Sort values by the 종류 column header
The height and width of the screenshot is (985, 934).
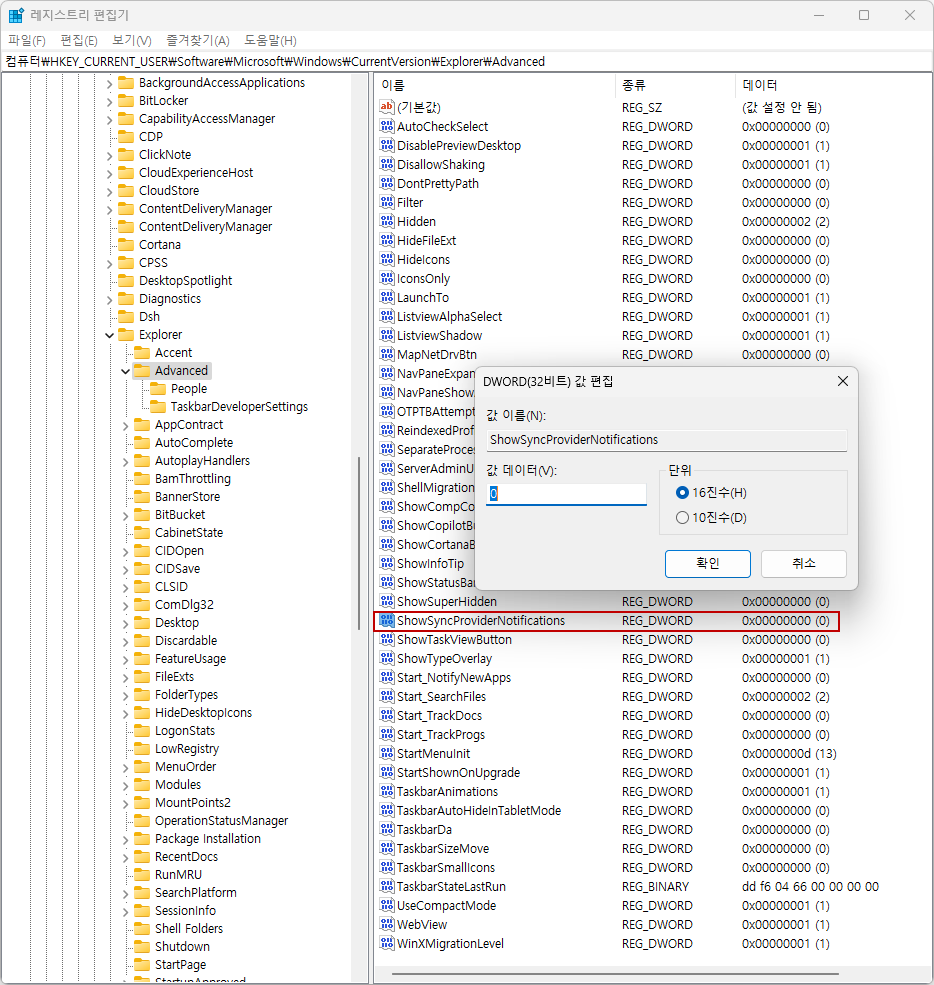pyautogui.click(x=674, y=85)
